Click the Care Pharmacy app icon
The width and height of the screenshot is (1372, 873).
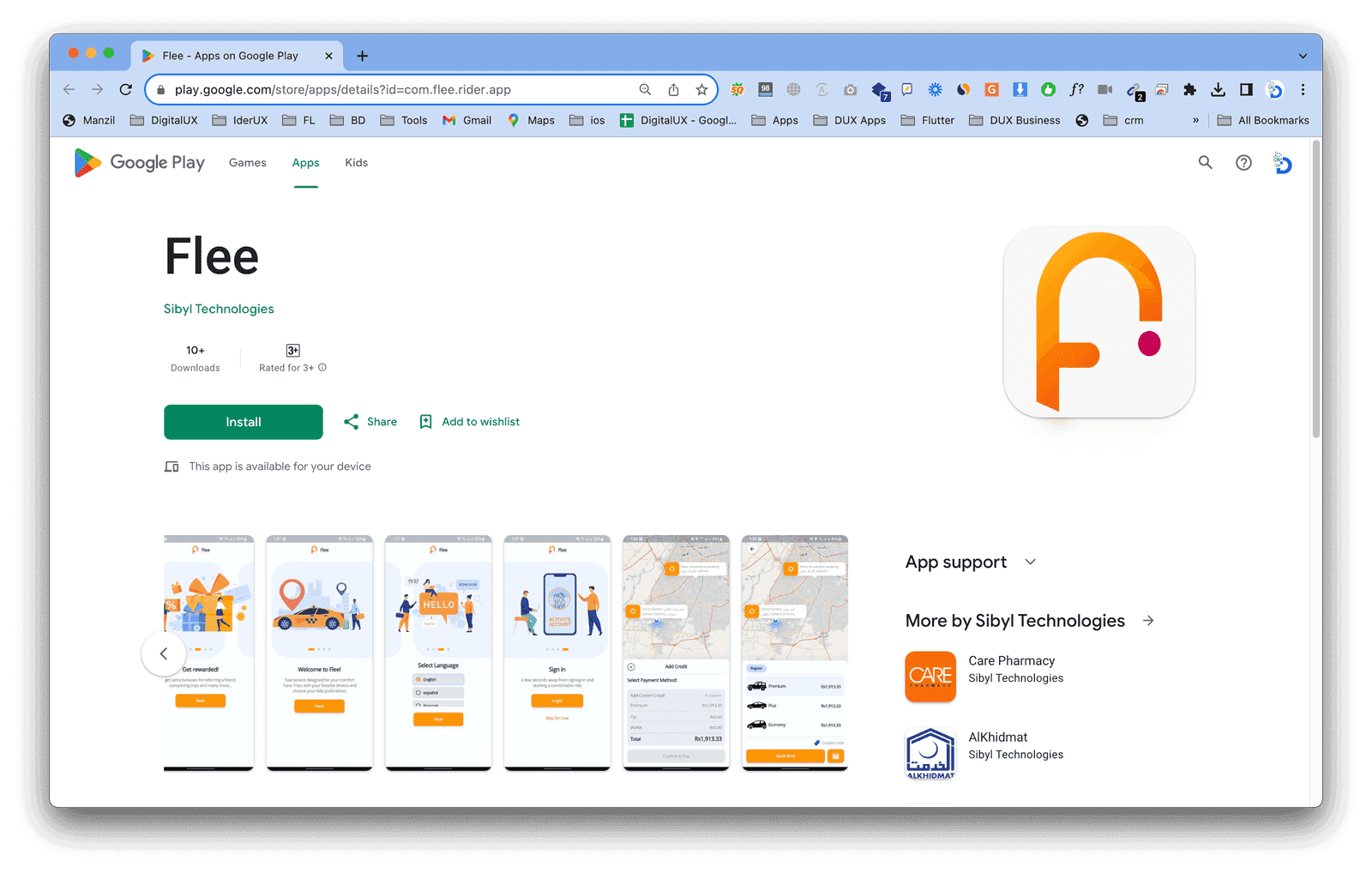930,677
